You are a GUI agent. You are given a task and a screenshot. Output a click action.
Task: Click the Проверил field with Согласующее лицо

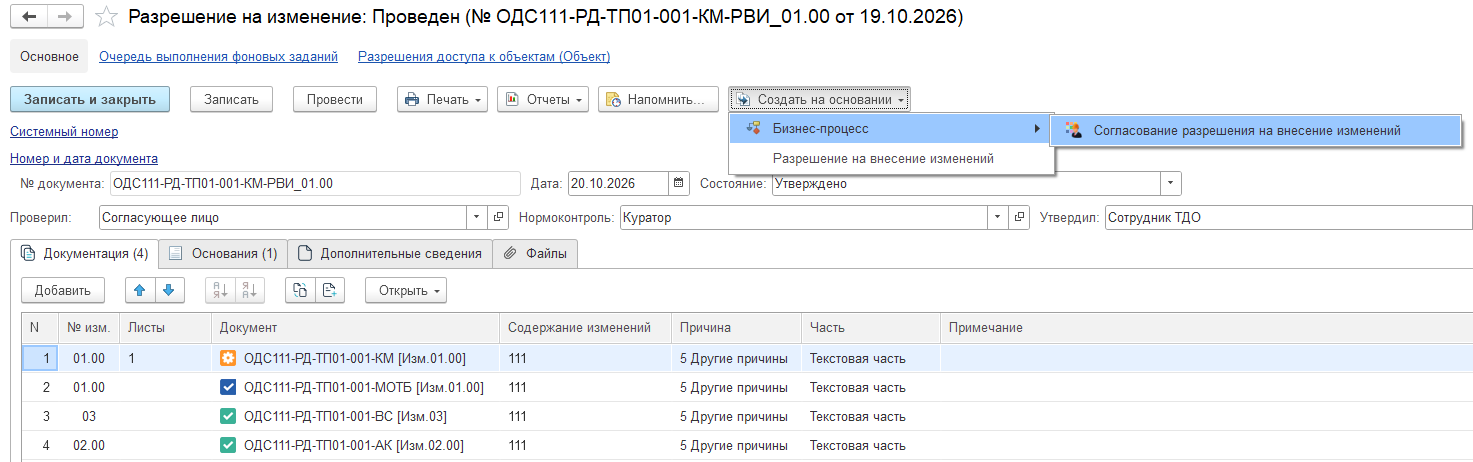pos(284,217)
